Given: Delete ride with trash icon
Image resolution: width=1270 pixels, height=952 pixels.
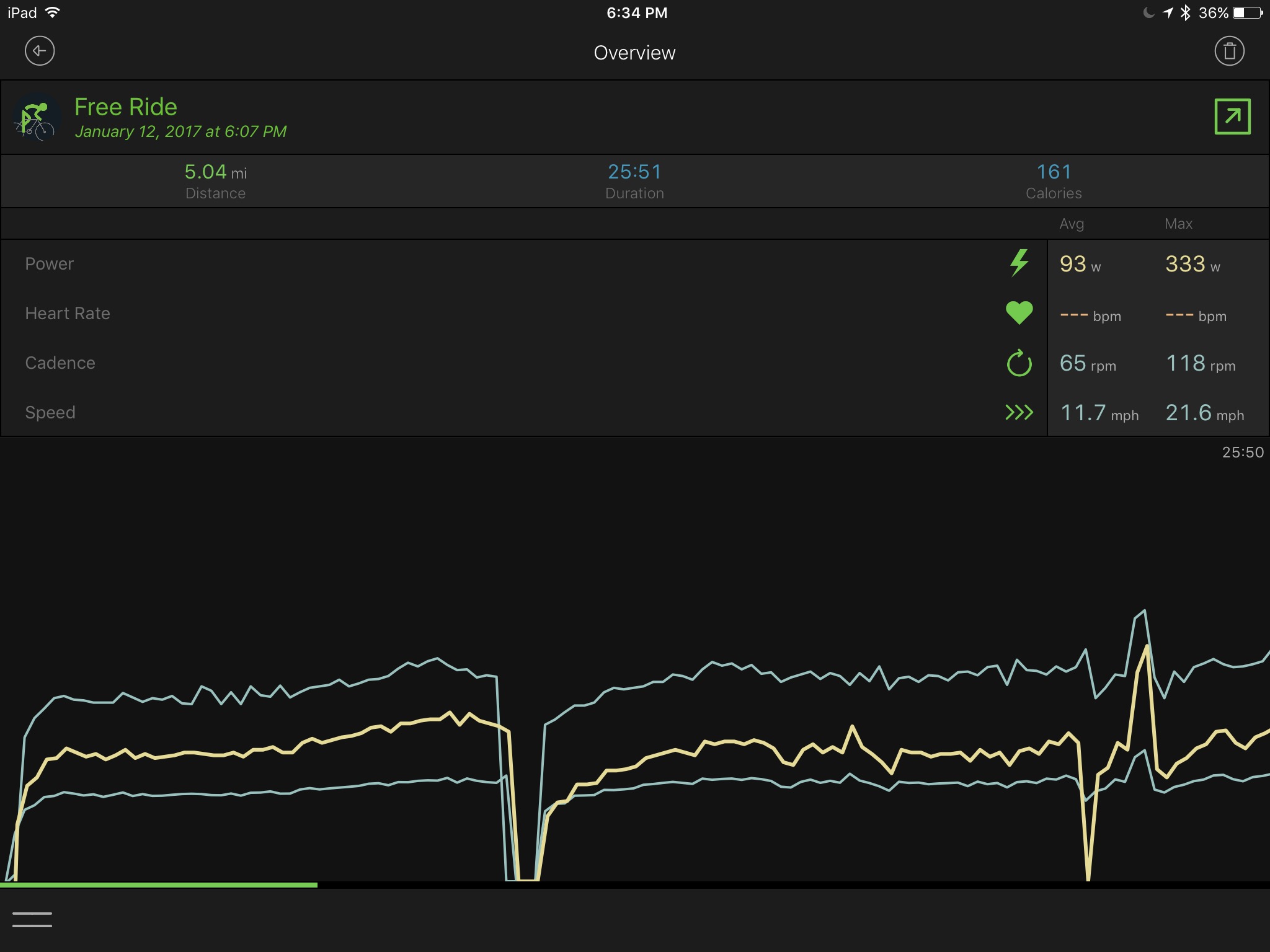Looking at the screenshot, I should (1229, 51).
